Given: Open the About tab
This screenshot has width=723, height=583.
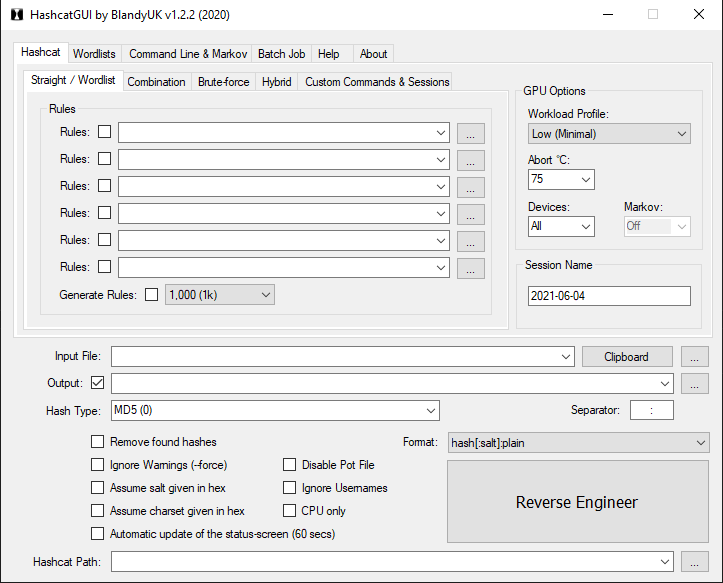Looking at the screenshot, I should pos(373,54).
